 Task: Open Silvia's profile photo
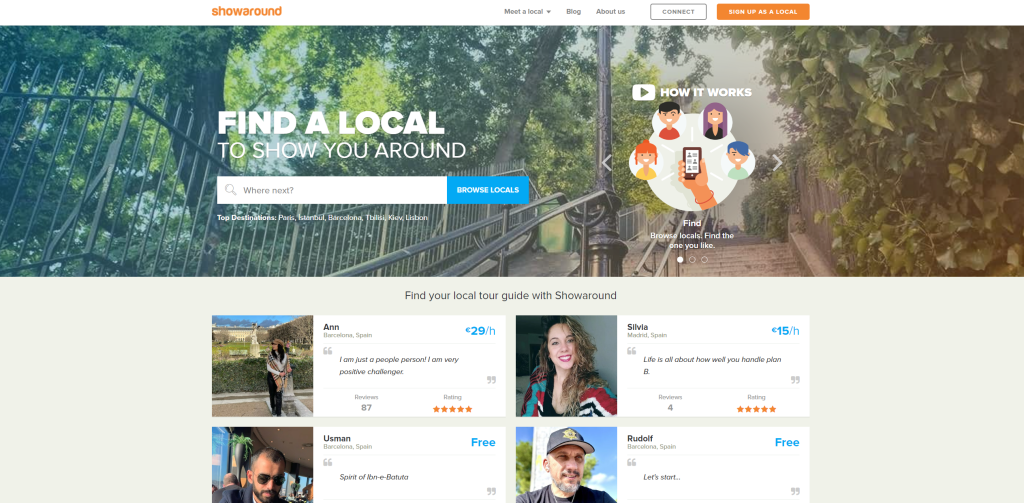coord(566,366)
